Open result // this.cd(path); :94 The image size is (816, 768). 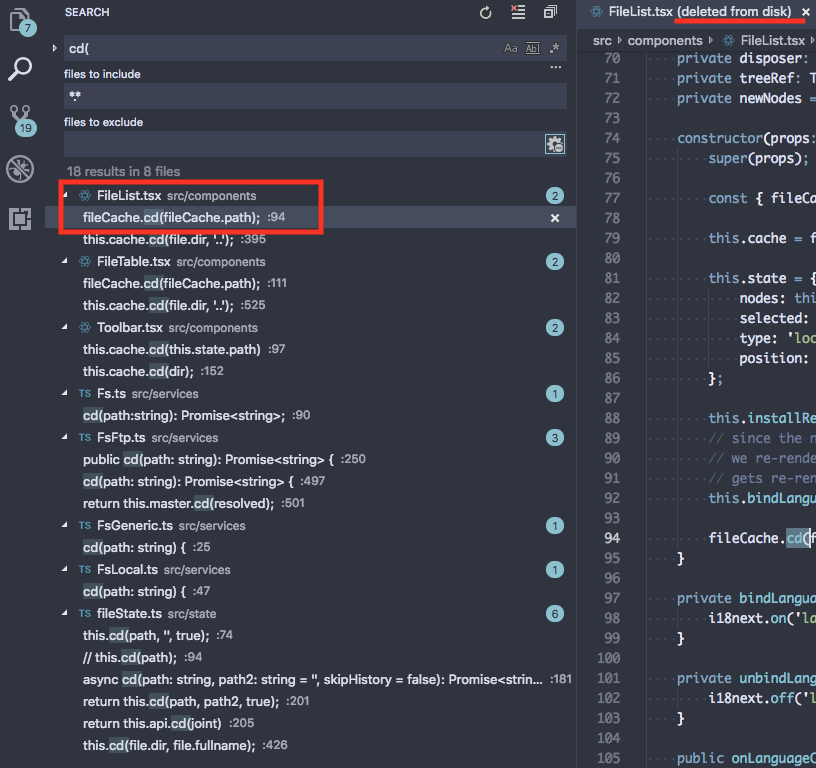[x=311, y=657]
